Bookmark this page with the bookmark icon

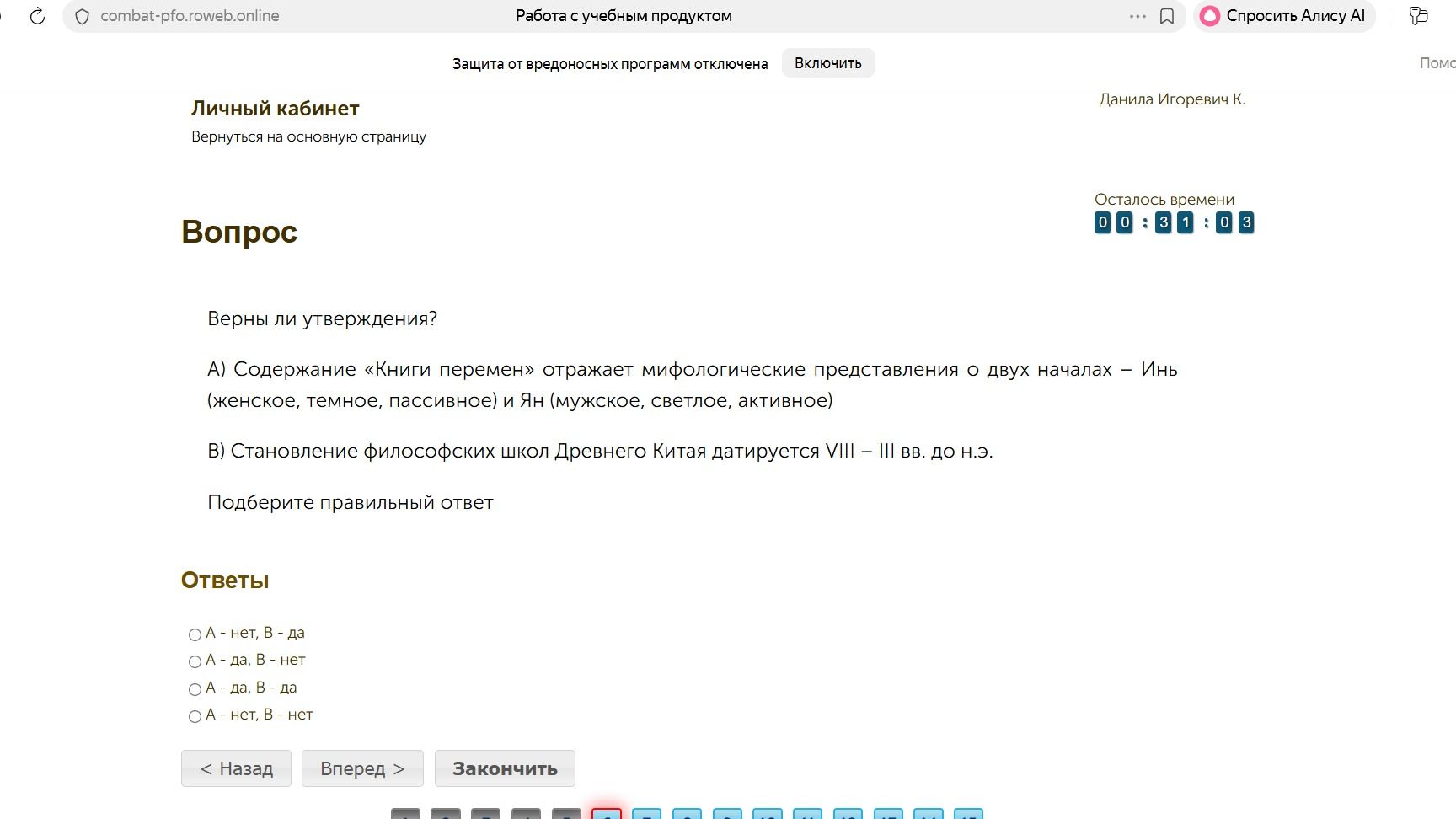pyautogui.click(x=1167, y=16)
